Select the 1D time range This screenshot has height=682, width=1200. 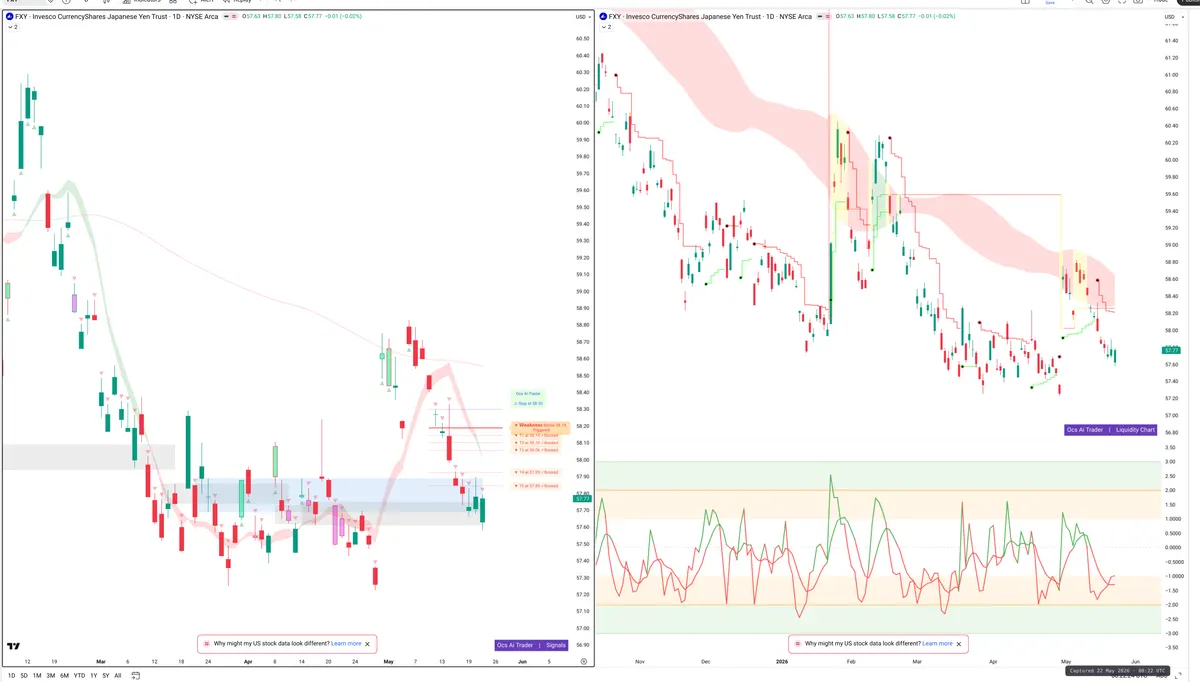(11, 676)
